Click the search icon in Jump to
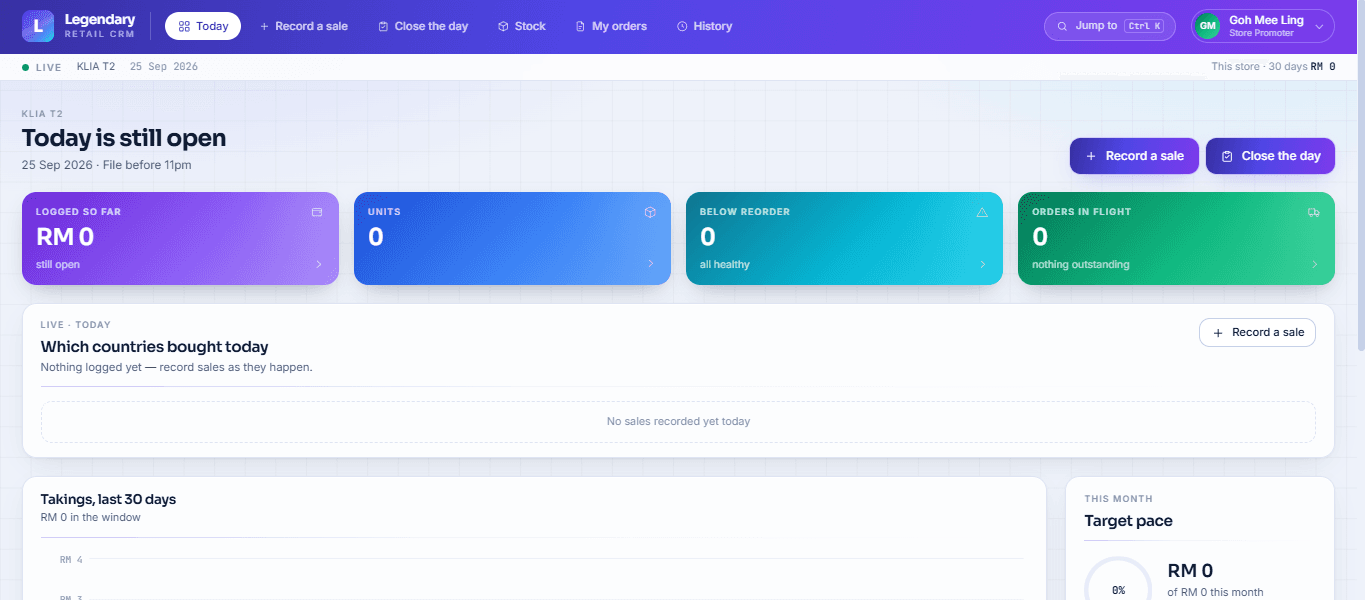Viewport: 1365px width, 600px height. (1063, 26)
